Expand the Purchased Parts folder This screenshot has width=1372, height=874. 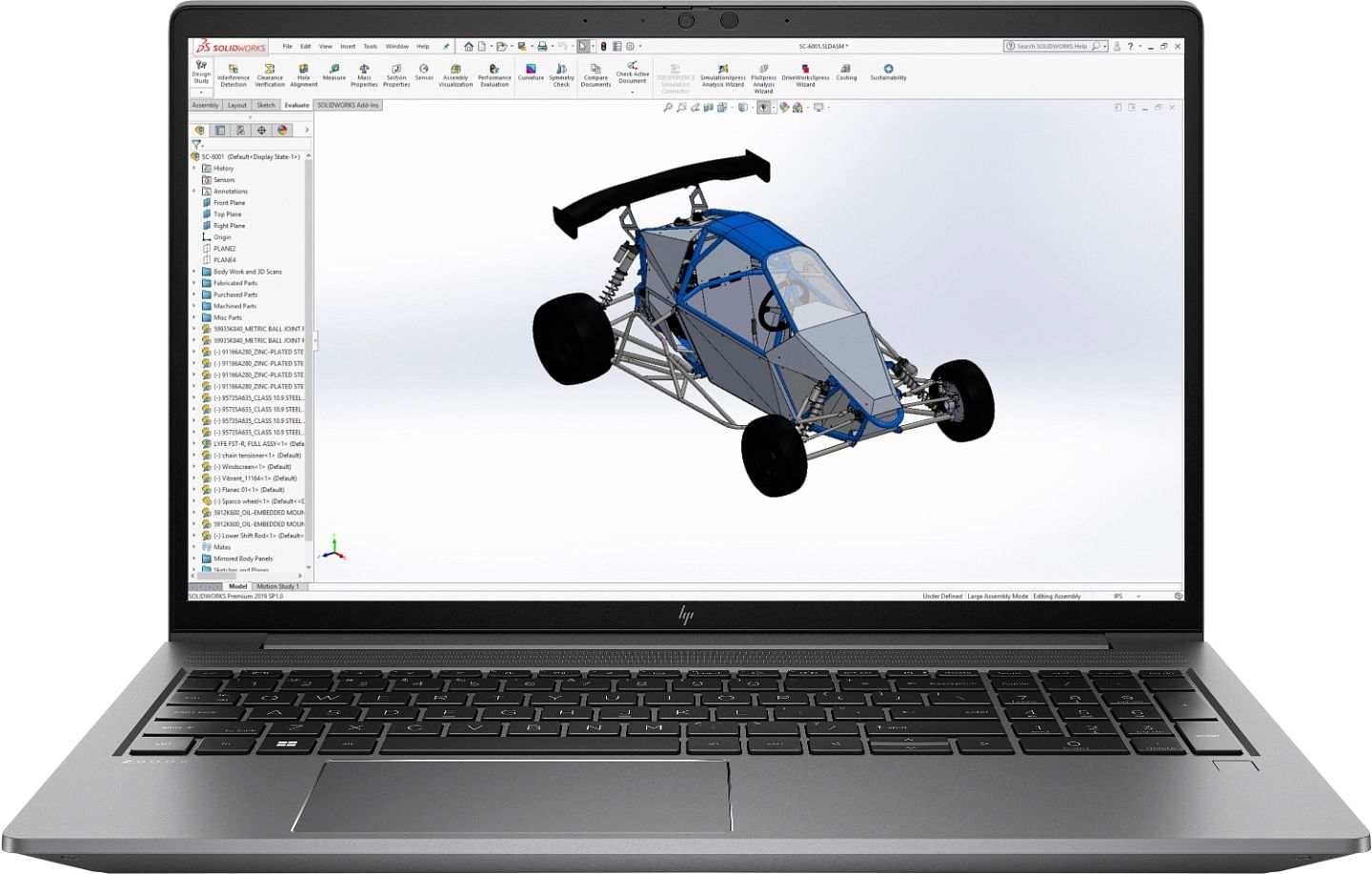194,295
